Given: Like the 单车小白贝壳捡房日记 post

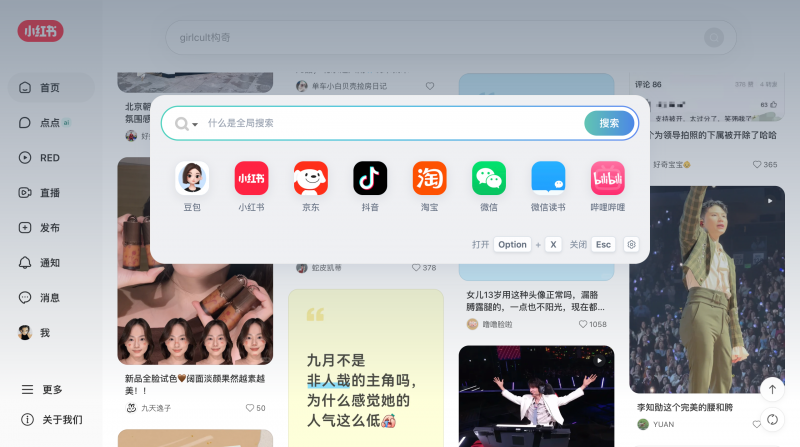Looking at the screenshot, I should 430,86.
